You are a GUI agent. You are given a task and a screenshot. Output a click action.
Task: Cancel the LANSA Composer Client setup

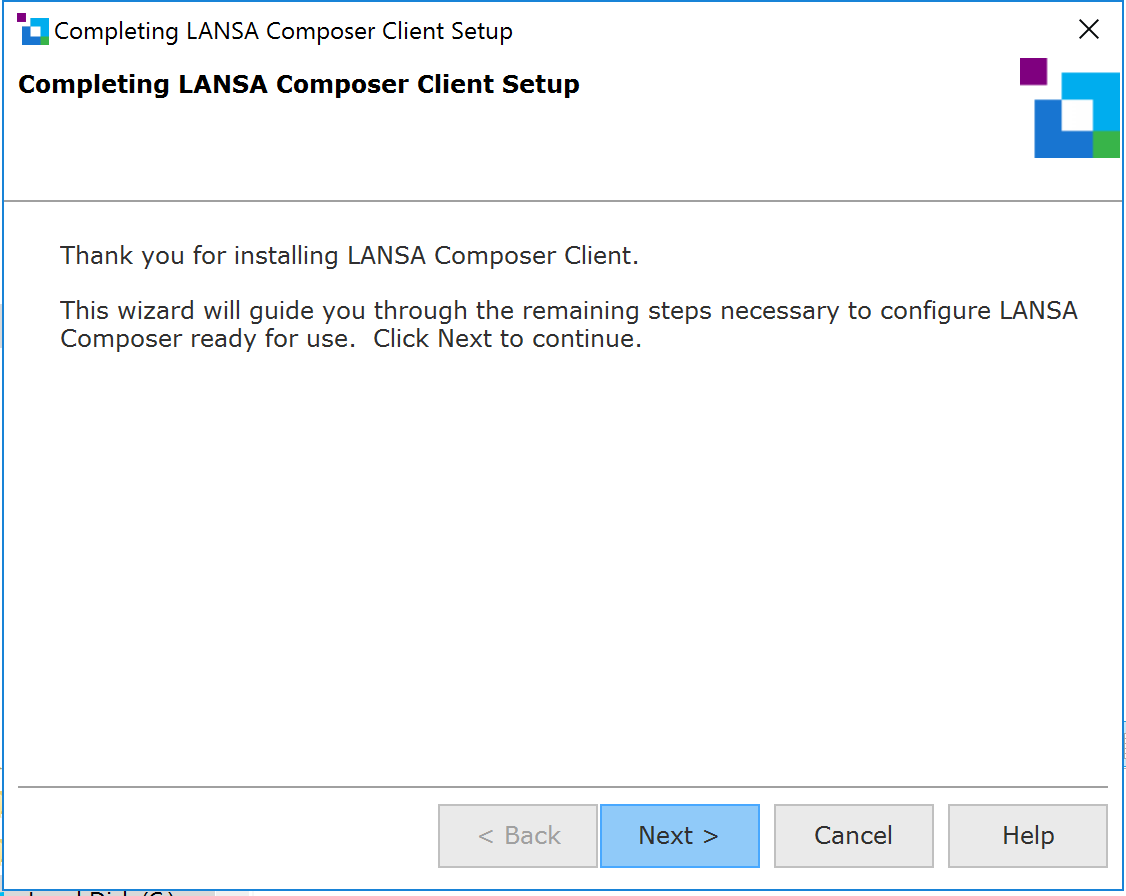click(x=853, y=836)
